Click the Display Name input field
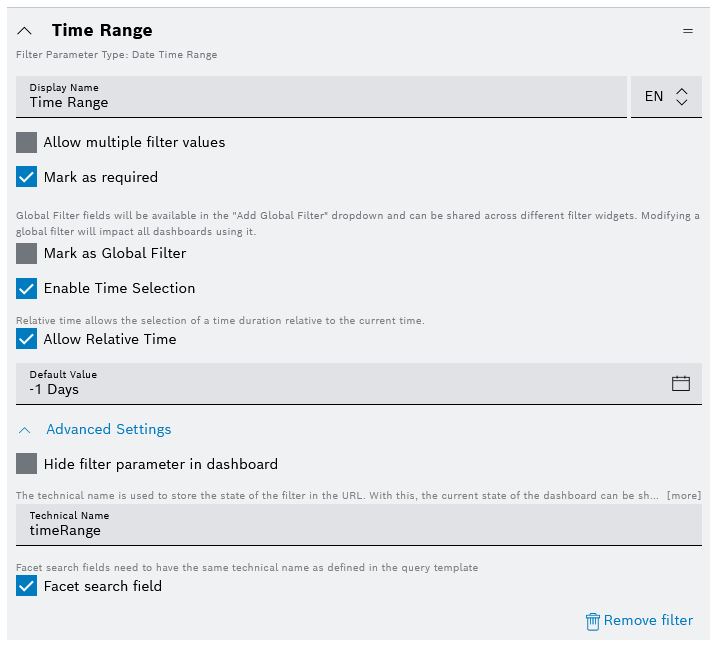 pos(320,96)
